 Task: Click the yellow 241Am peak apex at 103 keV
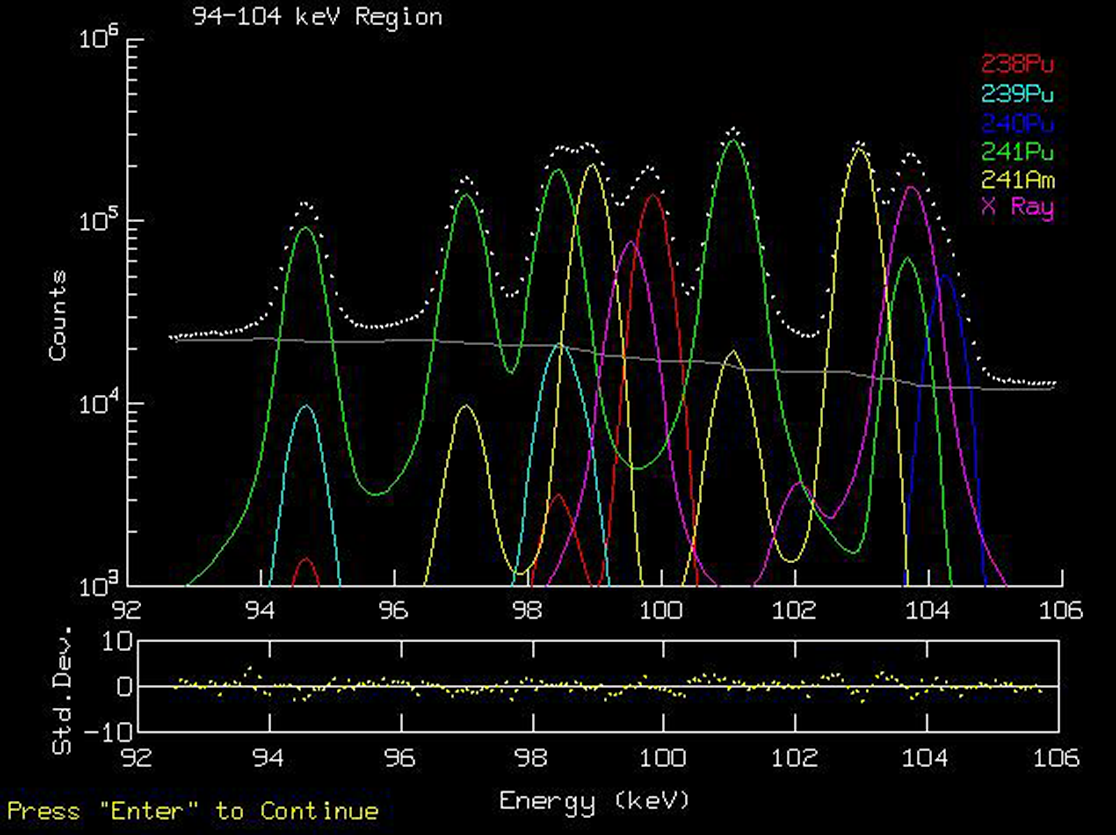pos(859,150)
